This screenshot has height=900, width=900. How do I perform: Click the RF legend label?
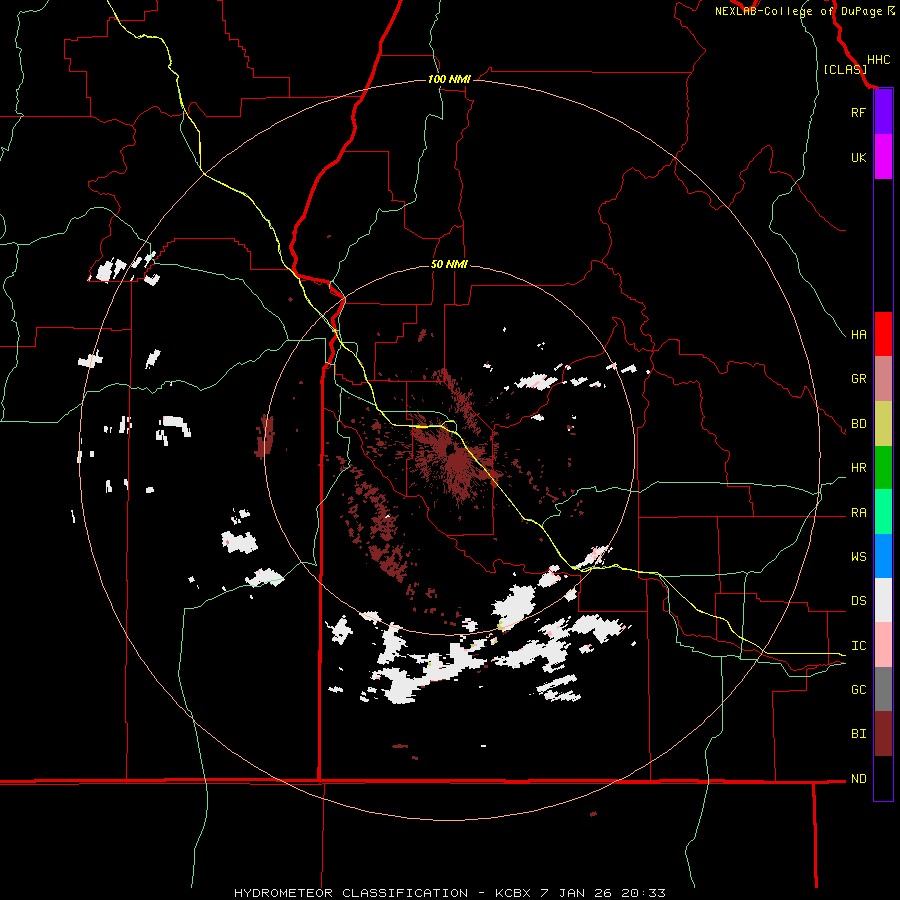click(858, 112)
